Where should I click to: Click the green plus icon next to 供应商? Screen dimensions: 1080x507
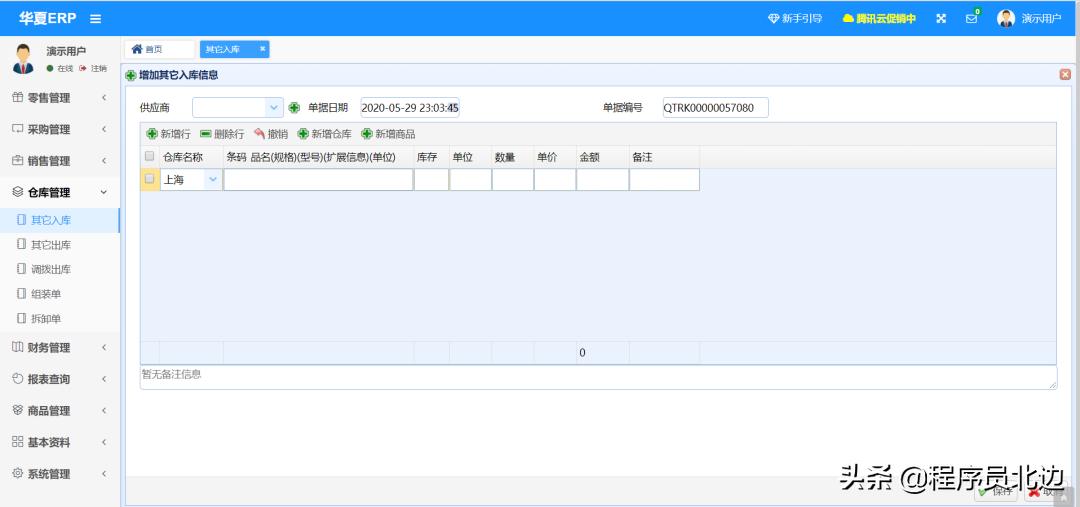click(x=294, y=107)
